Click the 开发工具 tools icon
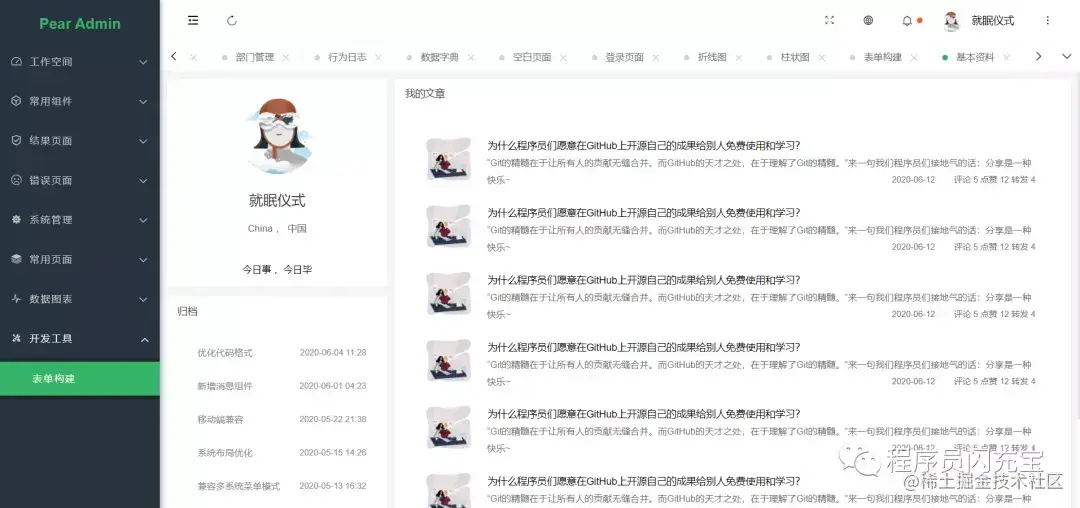The height and width of the screenshot is (508, 1080). pos(17,339)
